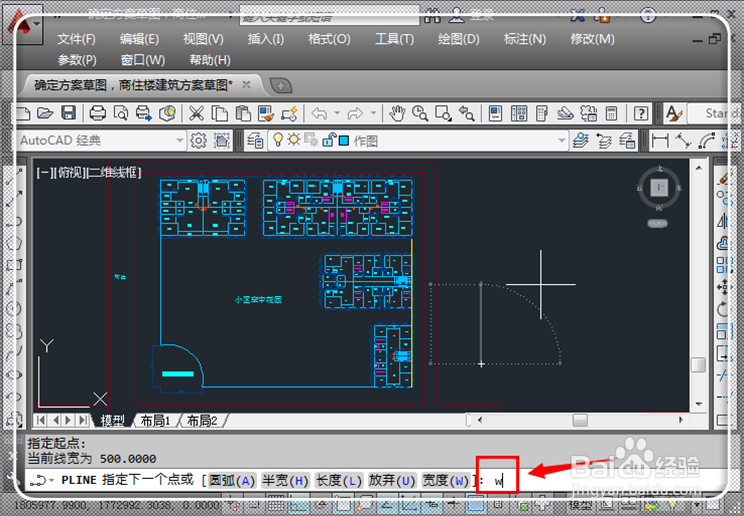Viewport: 744px width, 516px height.
Task: Open the 视图(V) menu
Action: (203, 39)
